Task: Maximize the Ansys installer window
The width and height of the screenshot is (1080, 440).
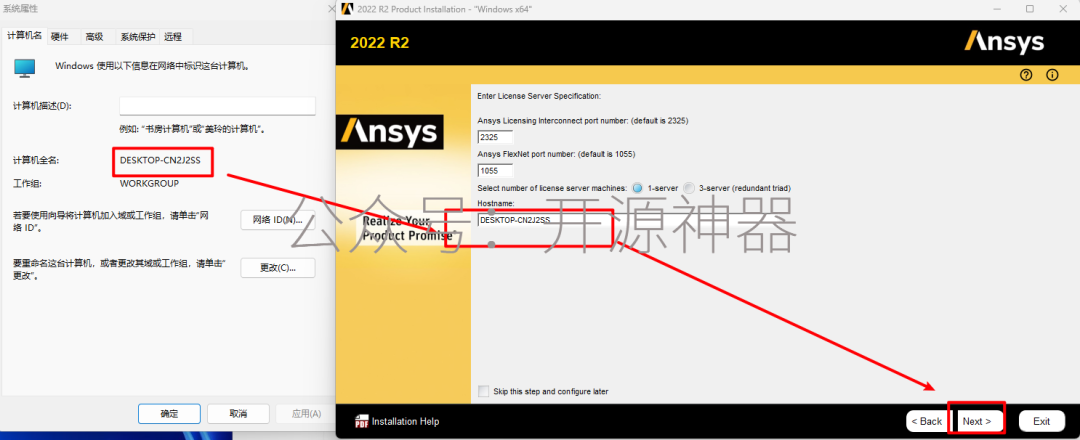Action: point(1030,8)
